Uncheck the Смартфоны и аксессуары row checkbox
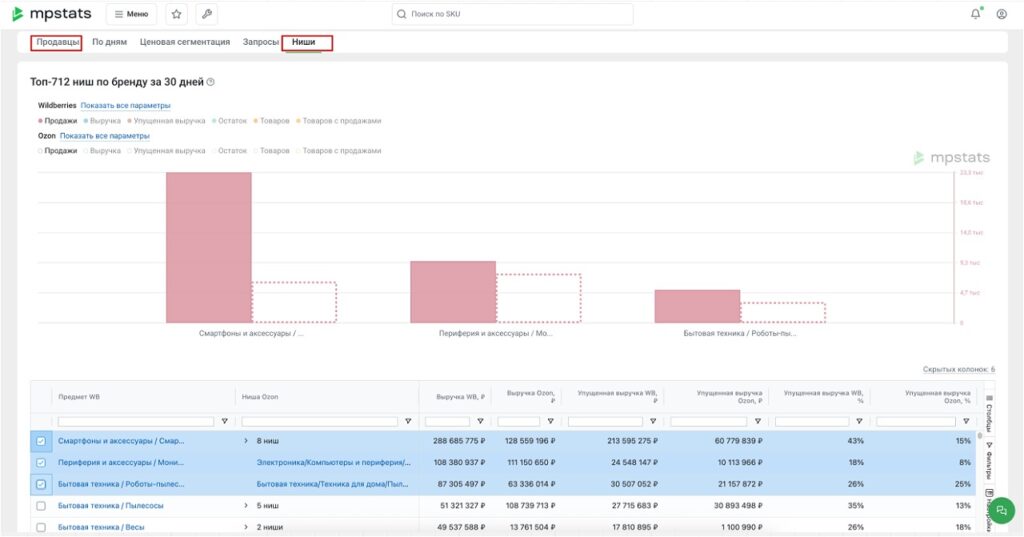 pyautogui.click(x=41, y=441)
